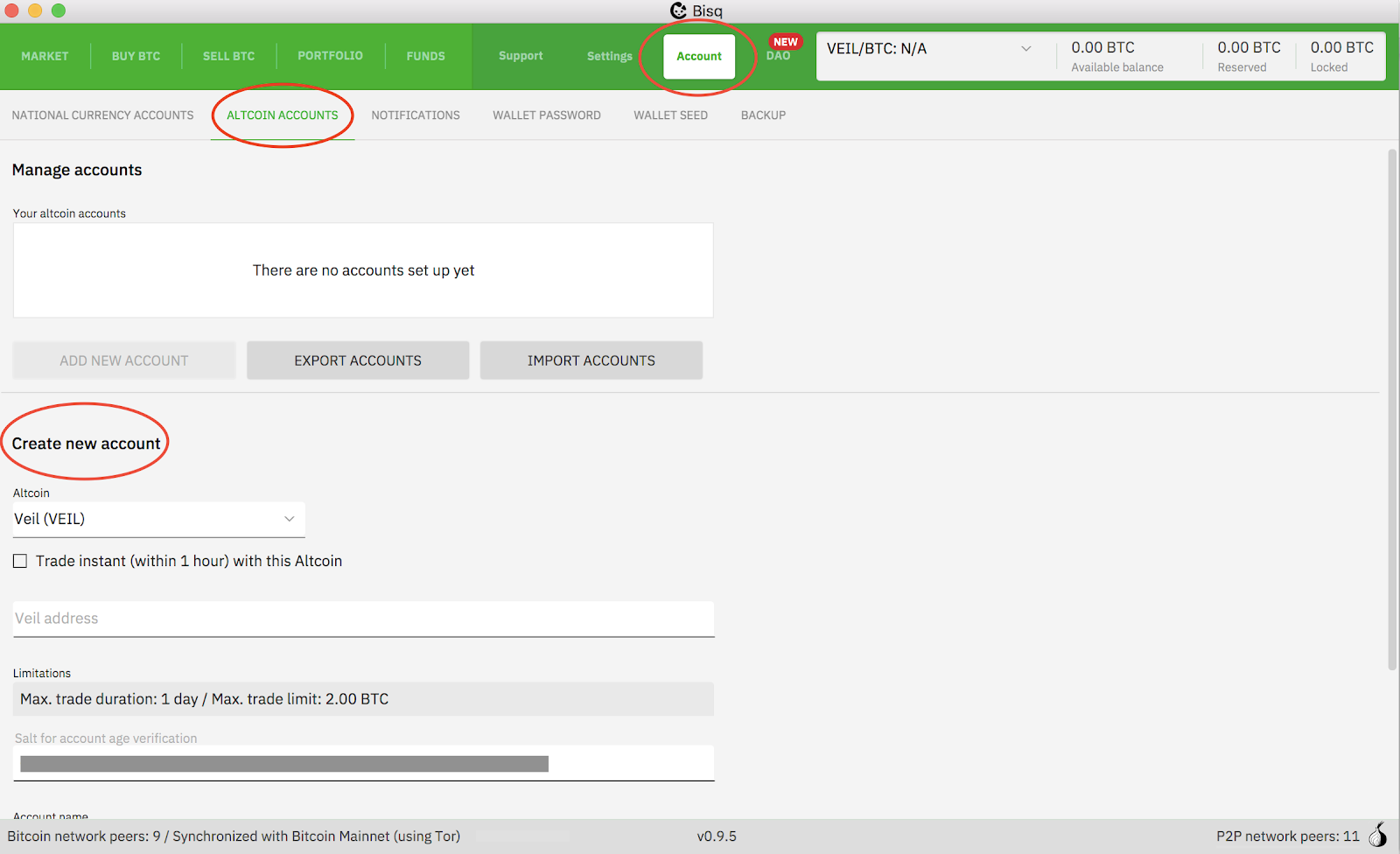Focus the Veil address input field
This screenshot has height=854, width=1400.
[x=364, y=619]
